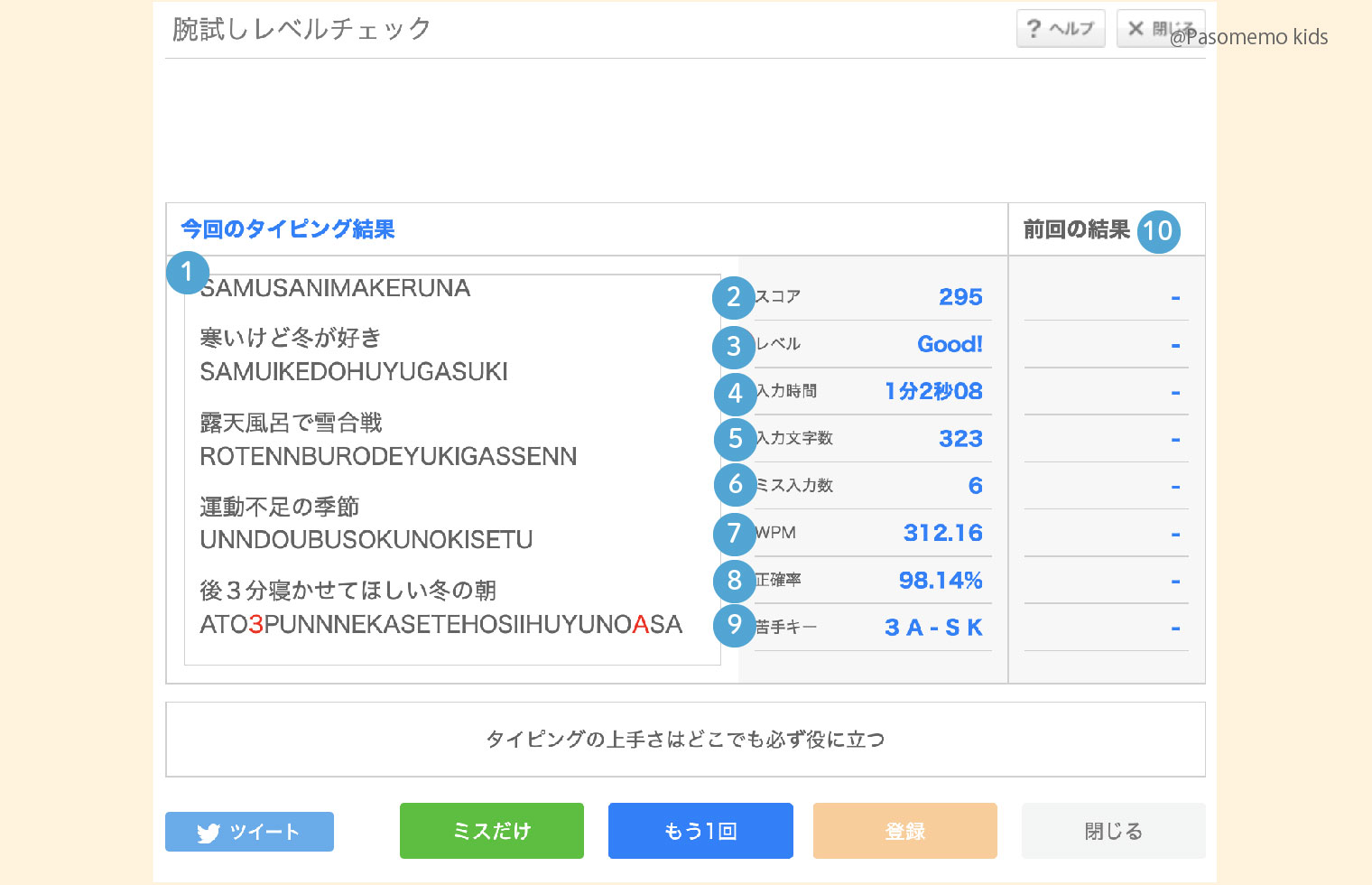
Task: Close the results with the gray 閉じる button
Action: coord(1114,831)
